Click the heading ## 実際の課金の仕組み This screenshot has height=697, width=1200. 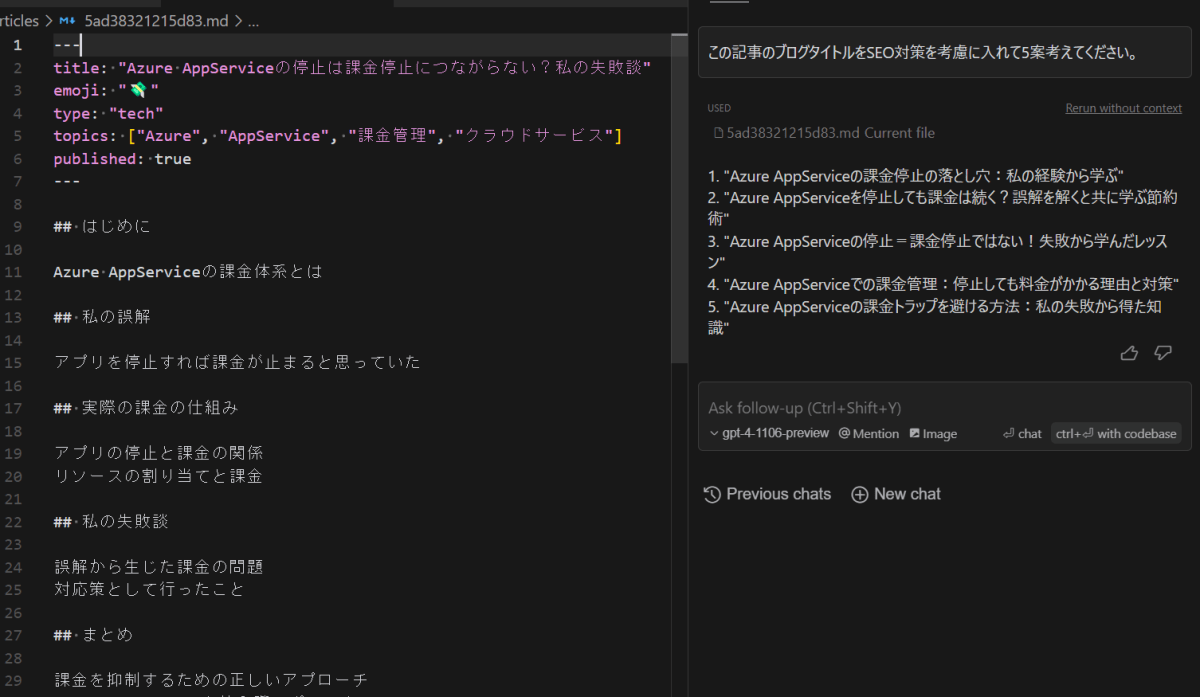point(146,408)
